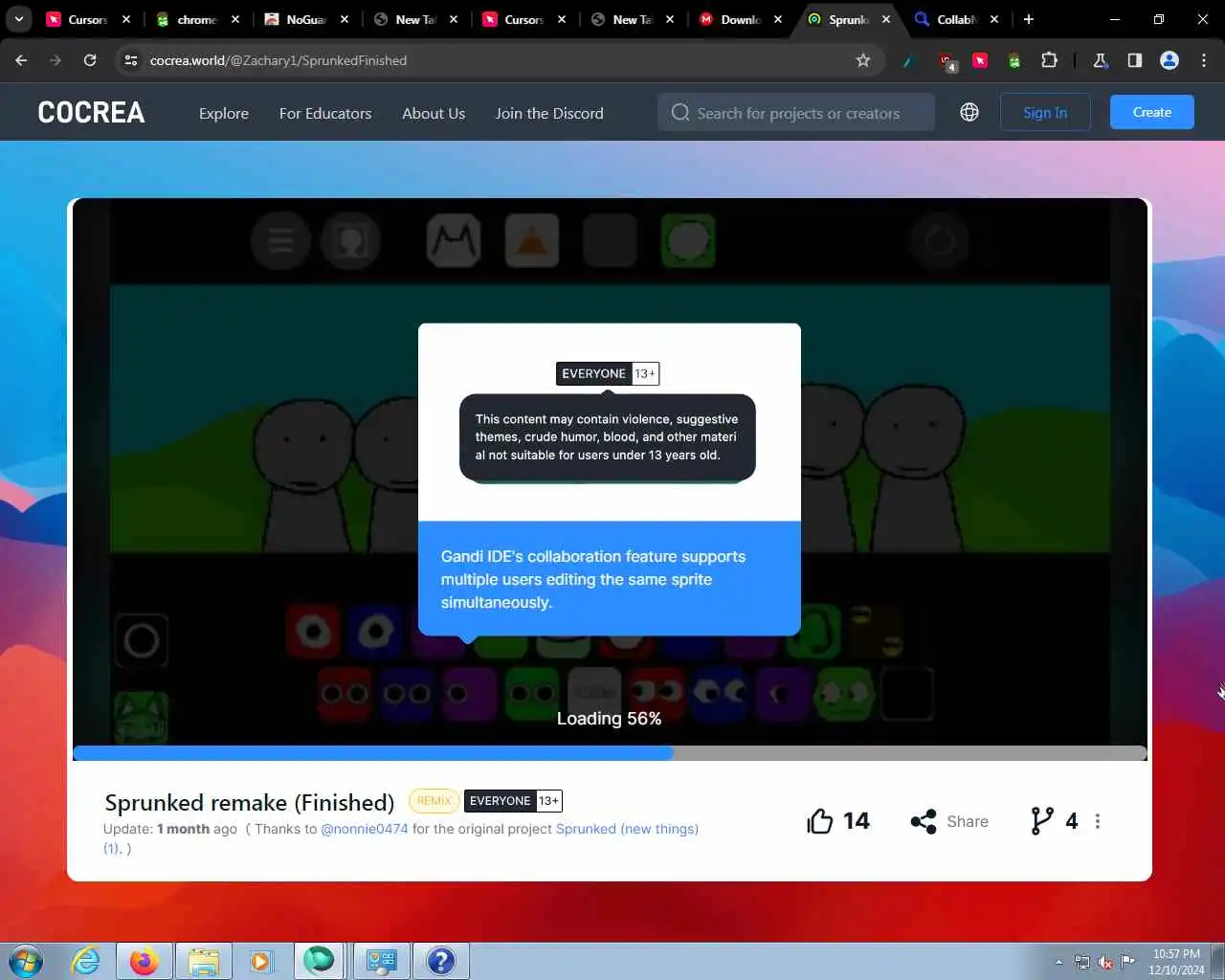
Task: Open a new browser tab
Action: click(1029, 19)
